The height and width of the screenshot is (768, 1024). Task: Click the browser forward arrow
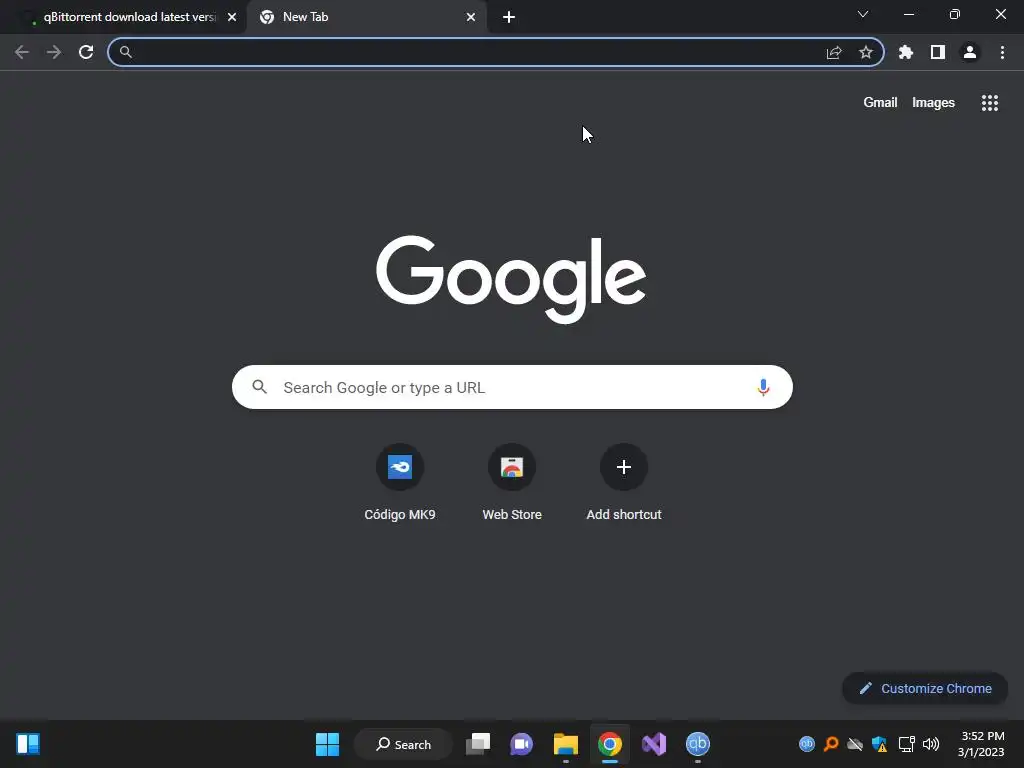click(x=54, y=52)
